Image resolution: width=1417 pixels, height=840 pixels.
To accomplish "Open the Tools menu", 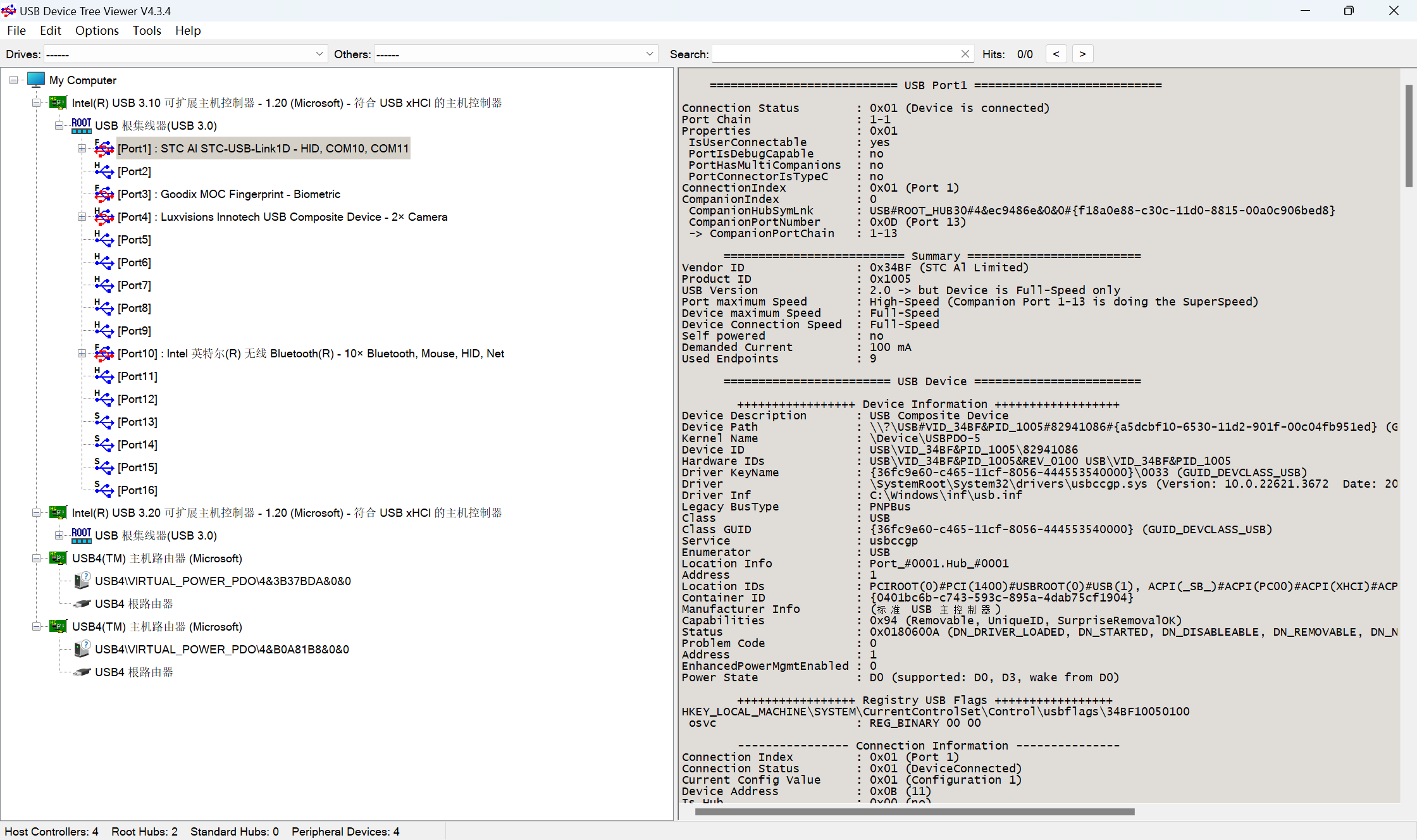I will 147,30.
